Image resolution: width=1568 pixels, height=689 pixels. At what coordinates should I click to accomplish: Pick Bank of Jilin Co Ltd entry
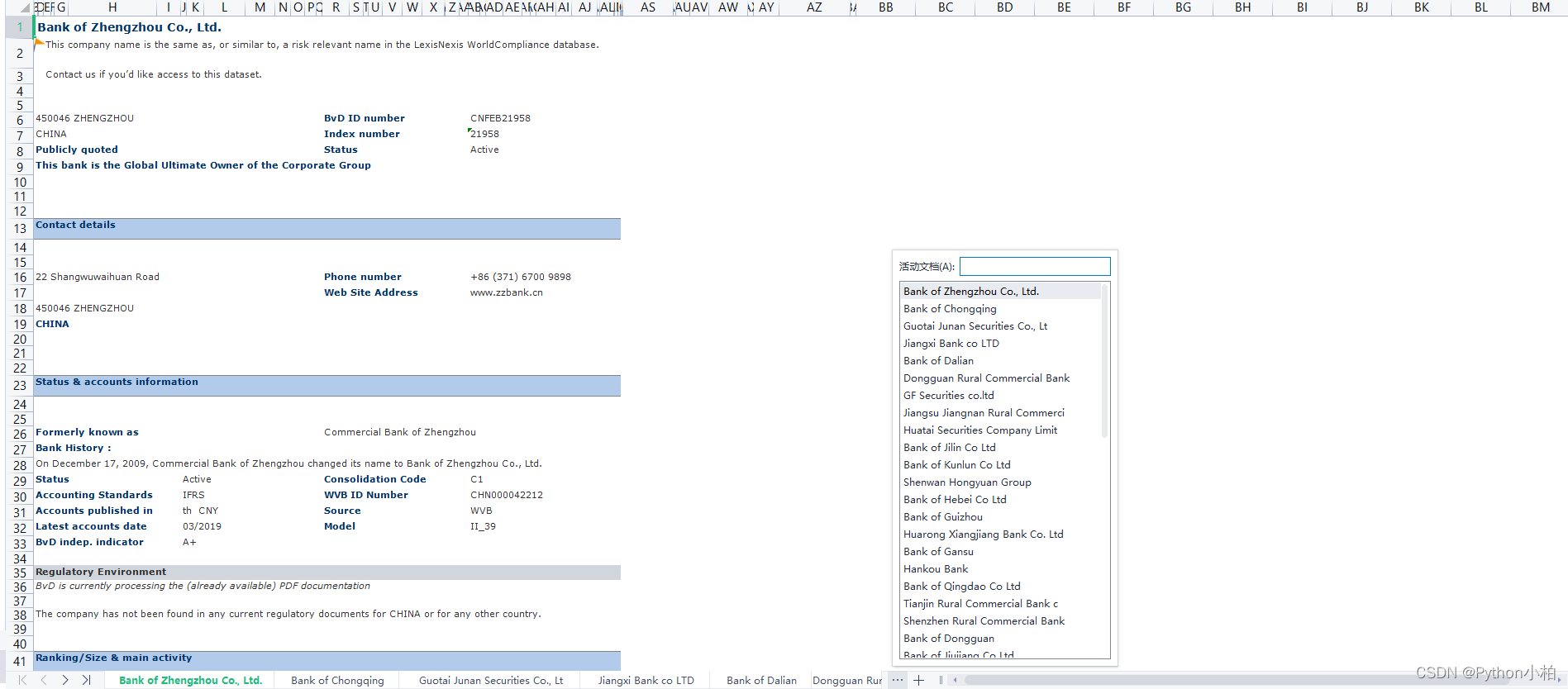[x=1000, y=447]
